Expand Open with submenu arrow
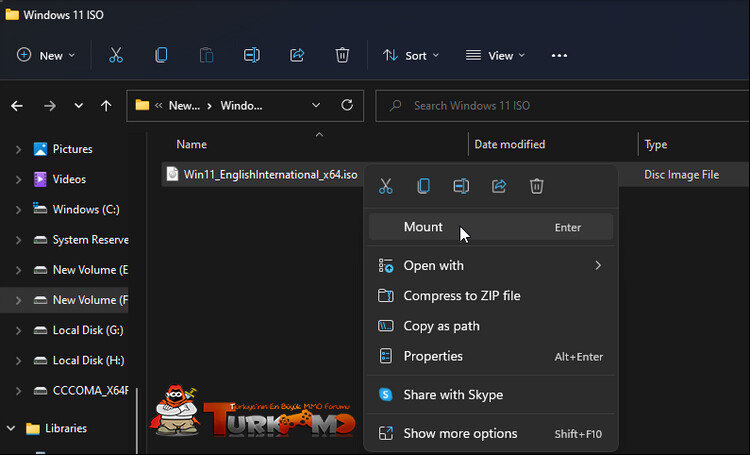 [x=598, y=266]
